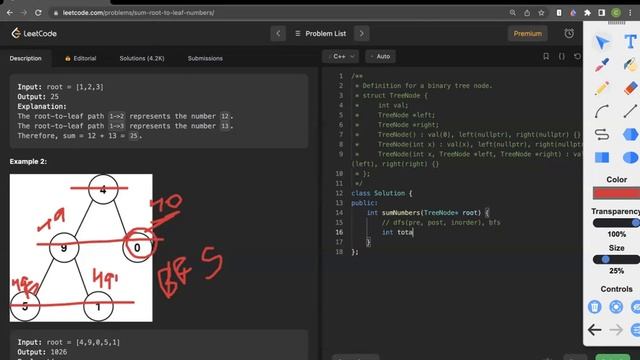Go to previous problem chevron
Viewport: 640px width, 360px height.
click(x=278, y=33)
